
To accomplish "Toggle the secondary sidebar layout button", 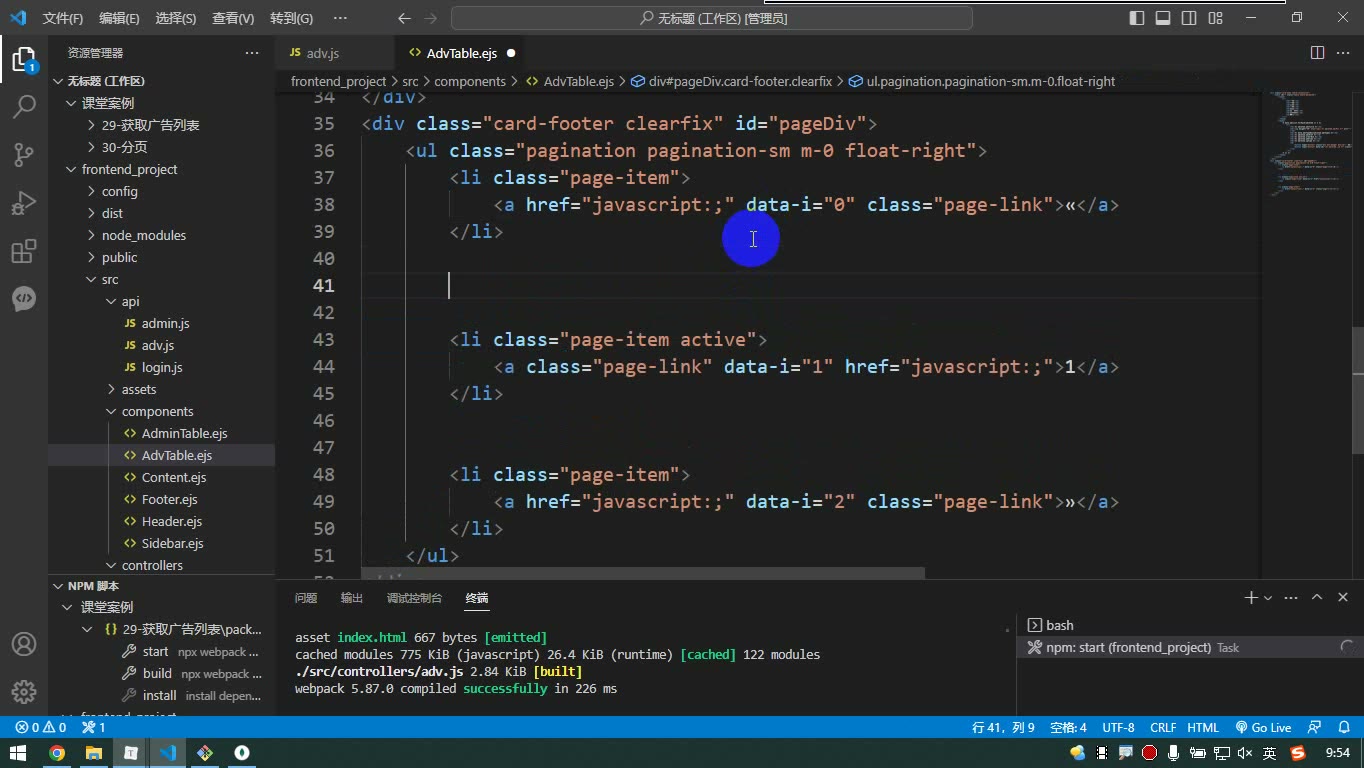I will [1189, 18].
